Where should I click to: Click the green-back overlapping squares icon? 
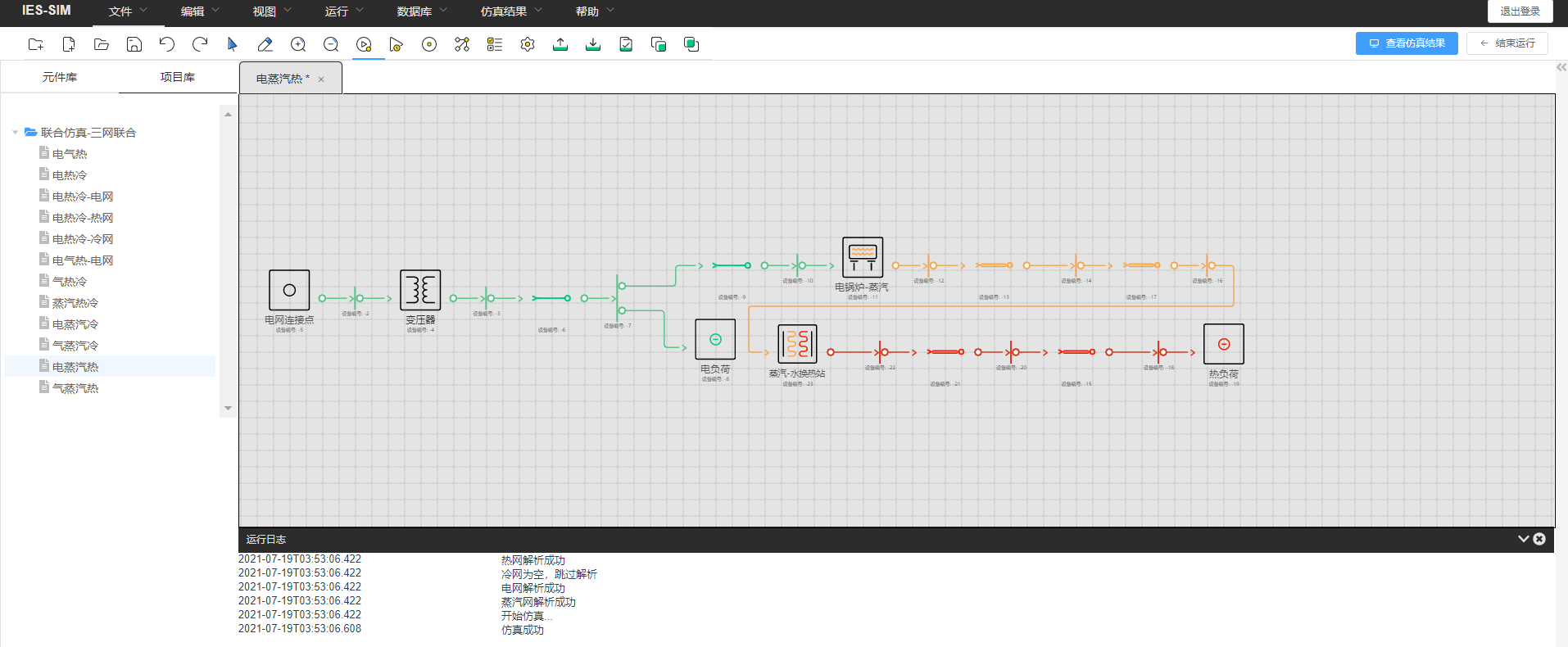tap(691, 44)
